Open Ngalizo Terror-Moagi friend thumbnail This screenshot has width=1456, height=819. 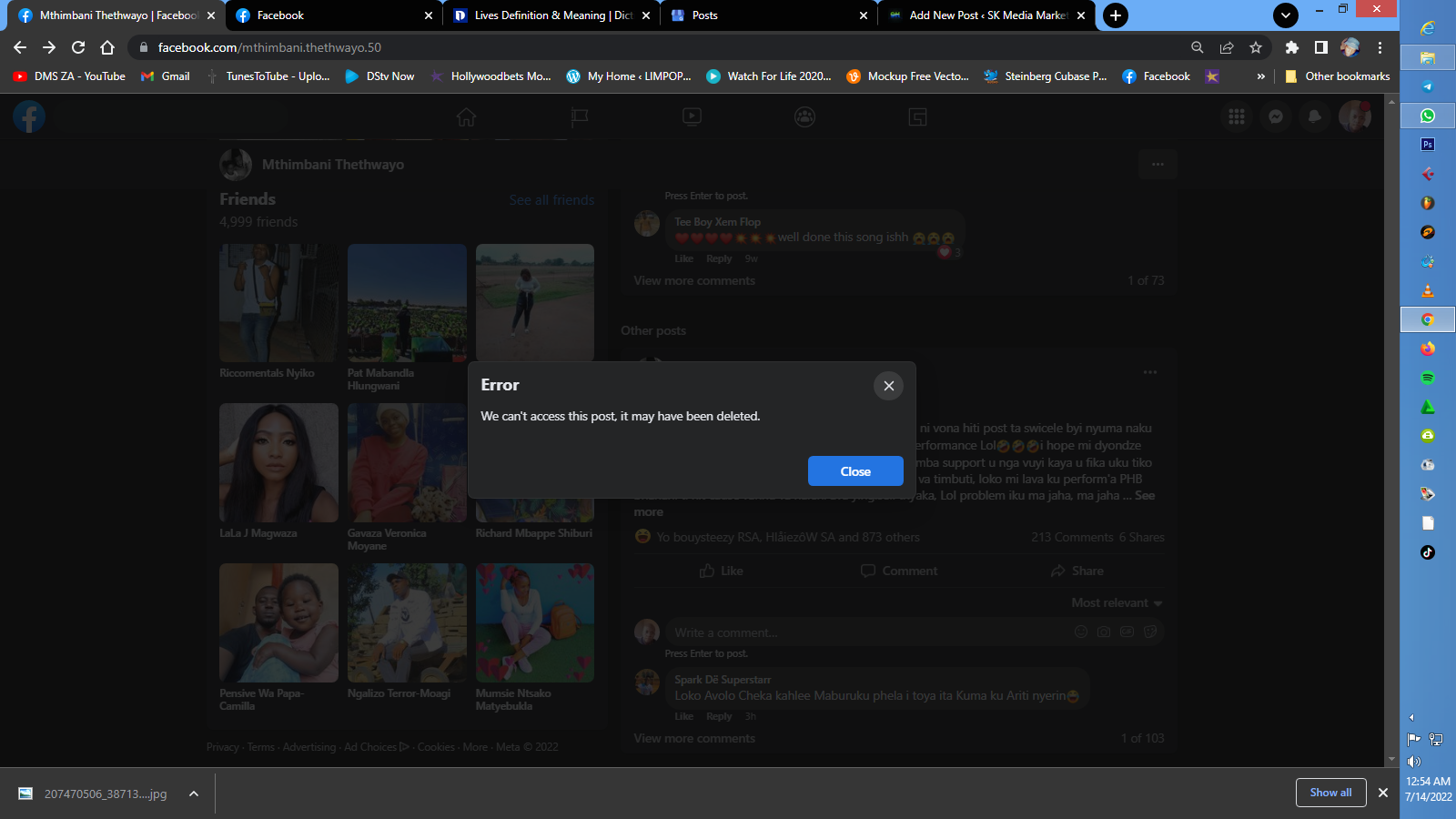click(x=407, y=622)
